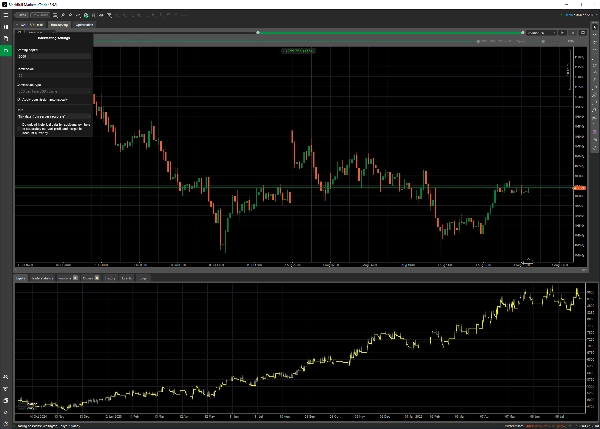This screenshot has height=429, width=600.
Task: Click the purple icon in right drawing toolbar
Action: click(x=595, y=132)
